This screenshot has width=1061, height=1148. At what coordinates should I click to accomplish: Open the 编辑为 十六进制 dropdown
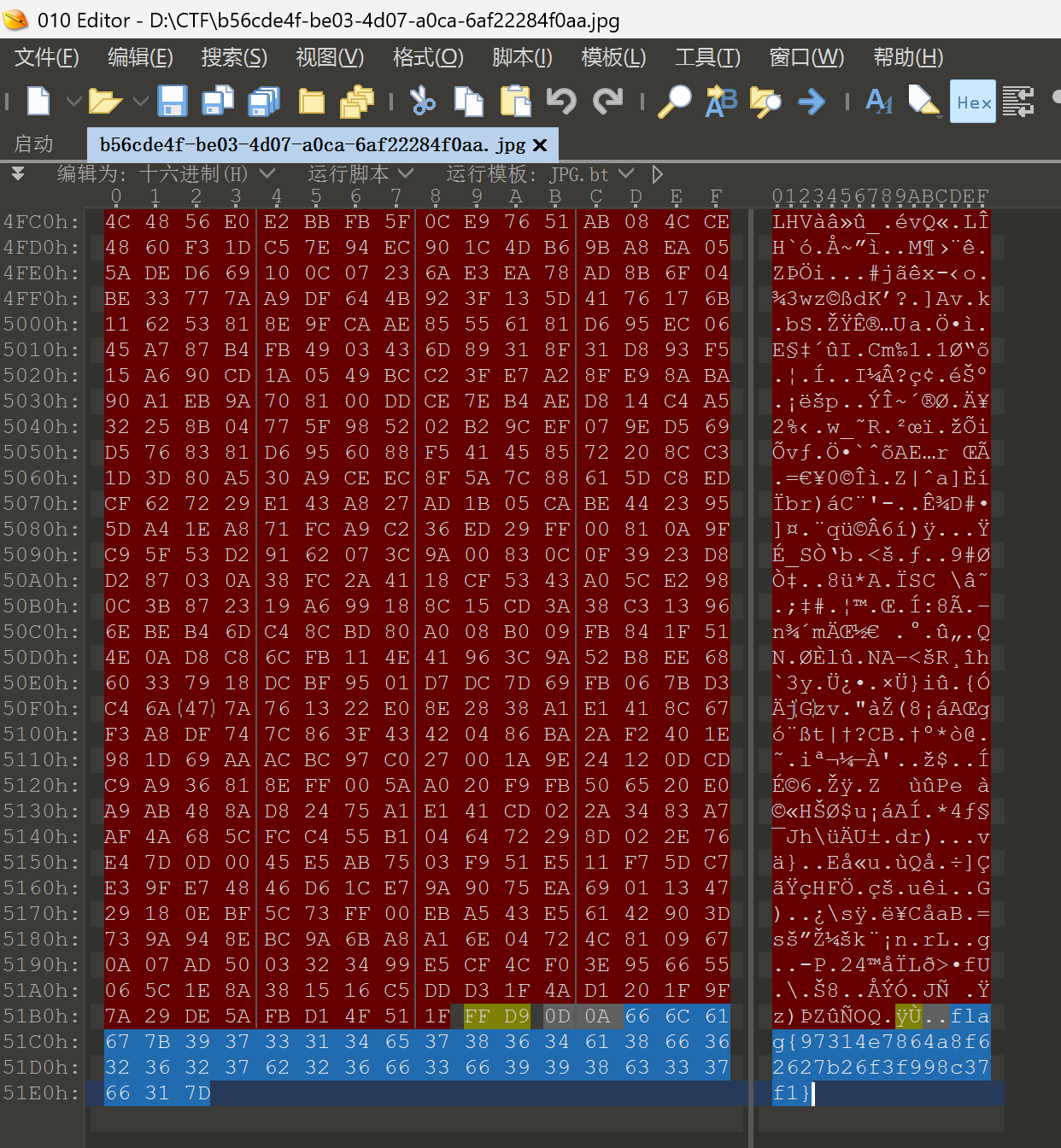point(267,174)
